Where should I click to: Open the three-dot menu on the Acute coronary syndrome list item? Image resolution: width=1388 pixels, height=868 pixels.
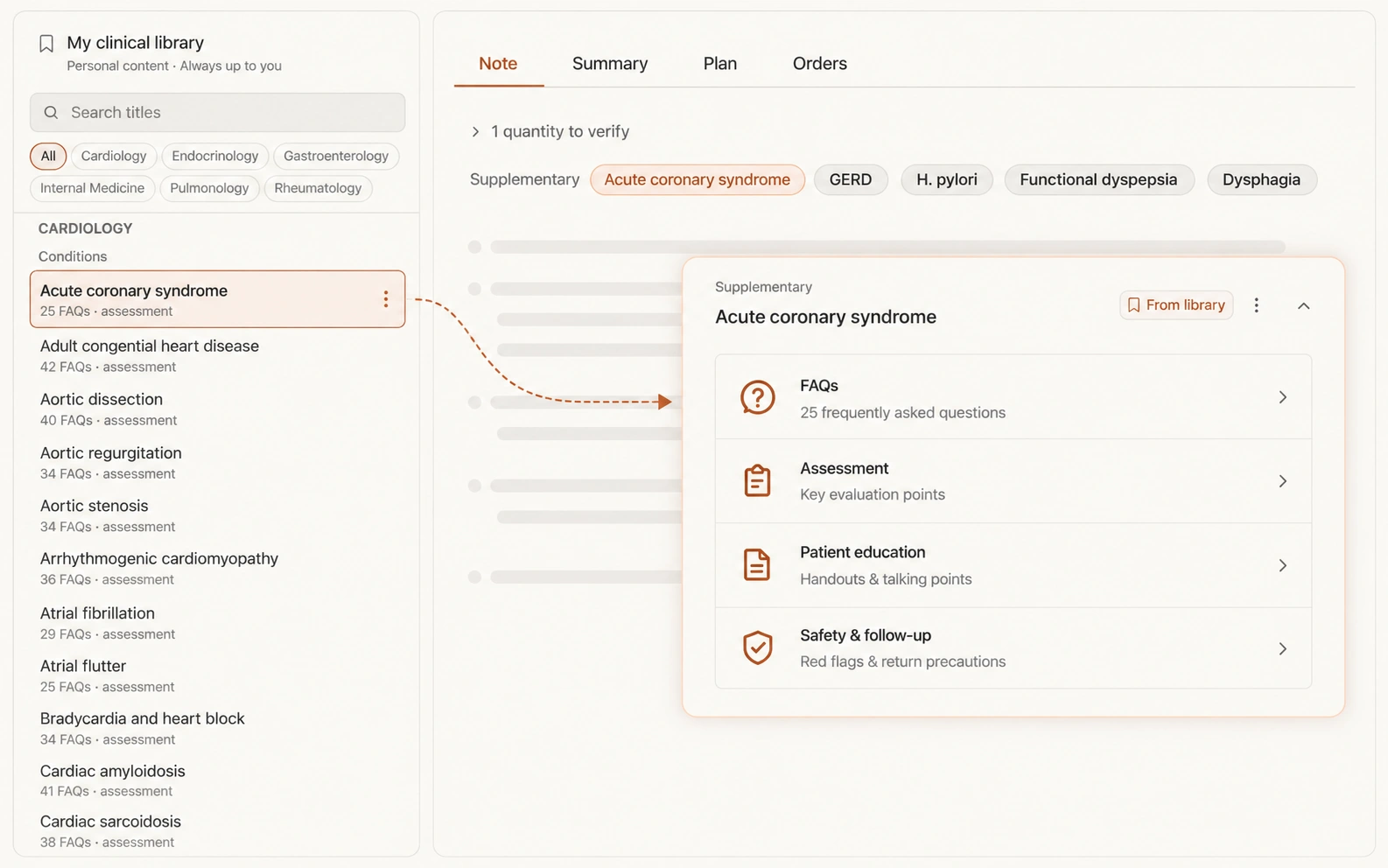point(385,299)
